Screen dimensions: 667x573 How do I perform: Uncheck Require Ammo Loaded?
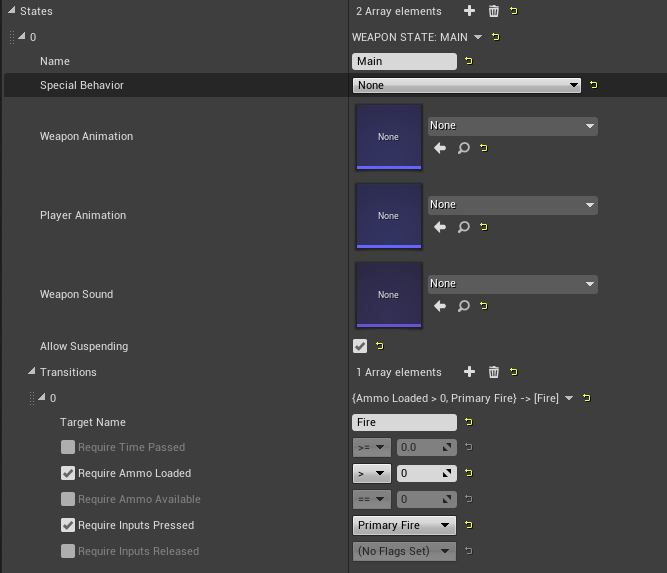coord(68,473)
